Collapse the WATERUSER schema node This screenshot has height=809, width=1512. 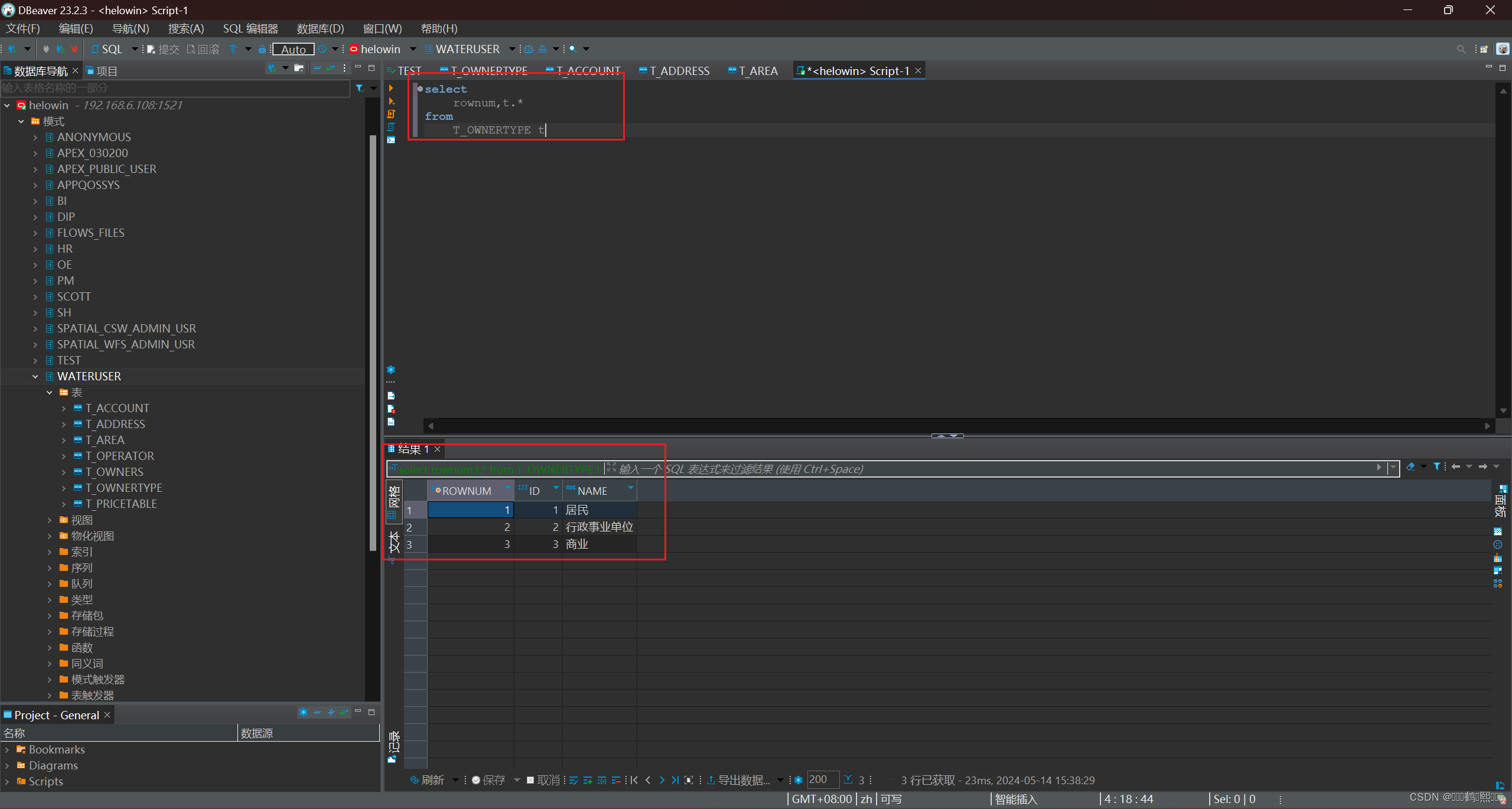pyautogui.click(x=35, y=376)
